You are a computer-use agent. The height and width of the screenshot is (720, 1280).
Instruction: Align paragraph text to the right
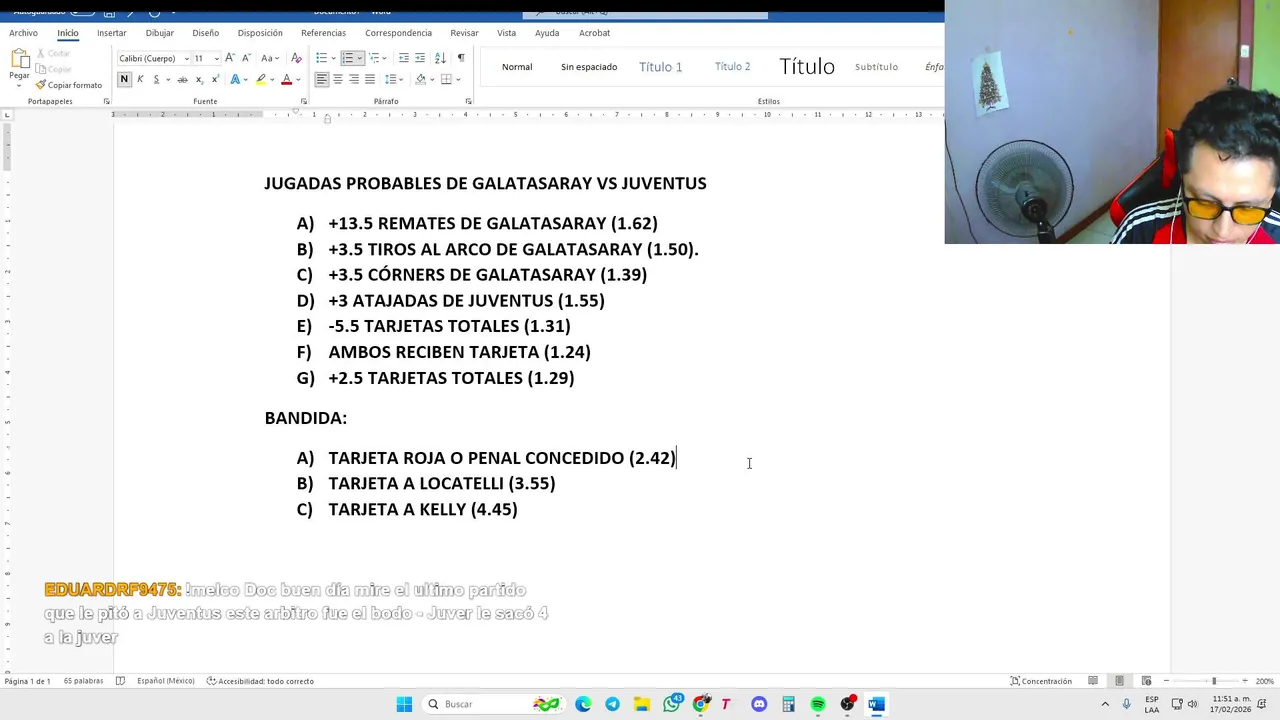(x=354, y=79)
